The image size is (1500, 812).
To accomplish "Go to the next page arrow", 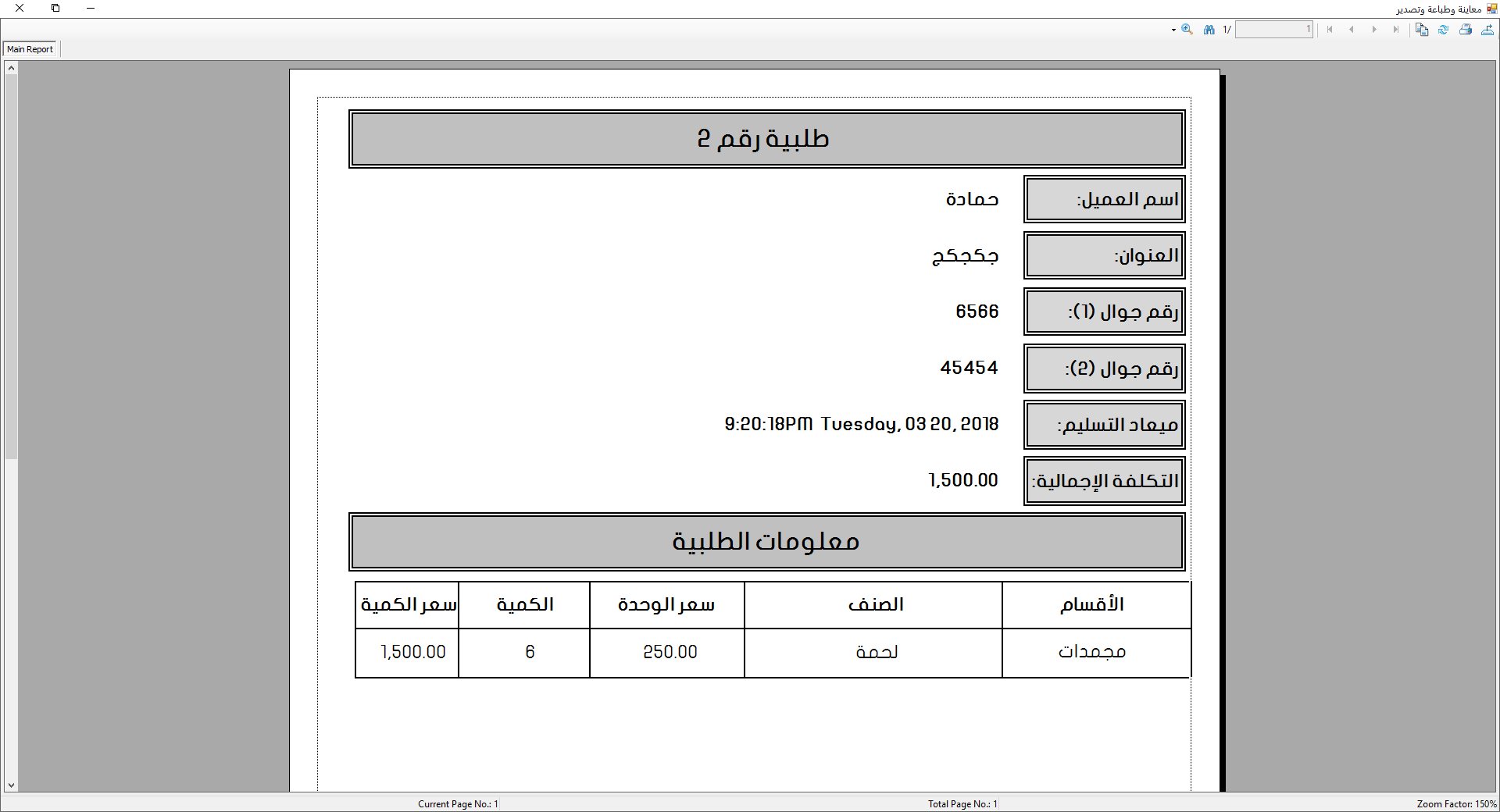I will pyautogui.click(x=1374, y=30).
